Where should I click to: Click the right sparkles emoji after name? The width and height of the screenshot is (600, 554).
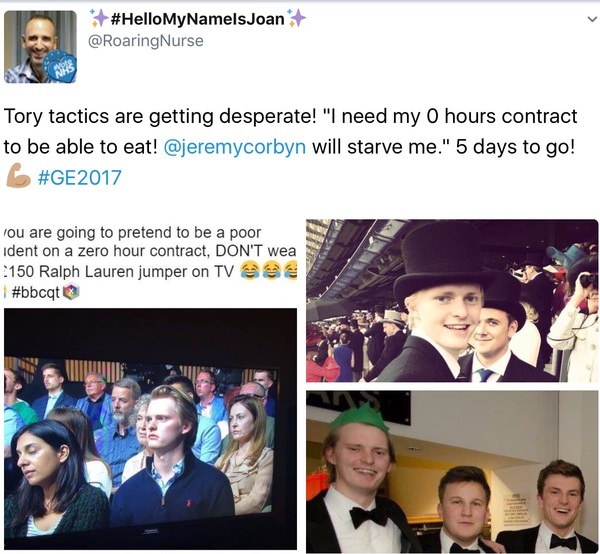297,18
